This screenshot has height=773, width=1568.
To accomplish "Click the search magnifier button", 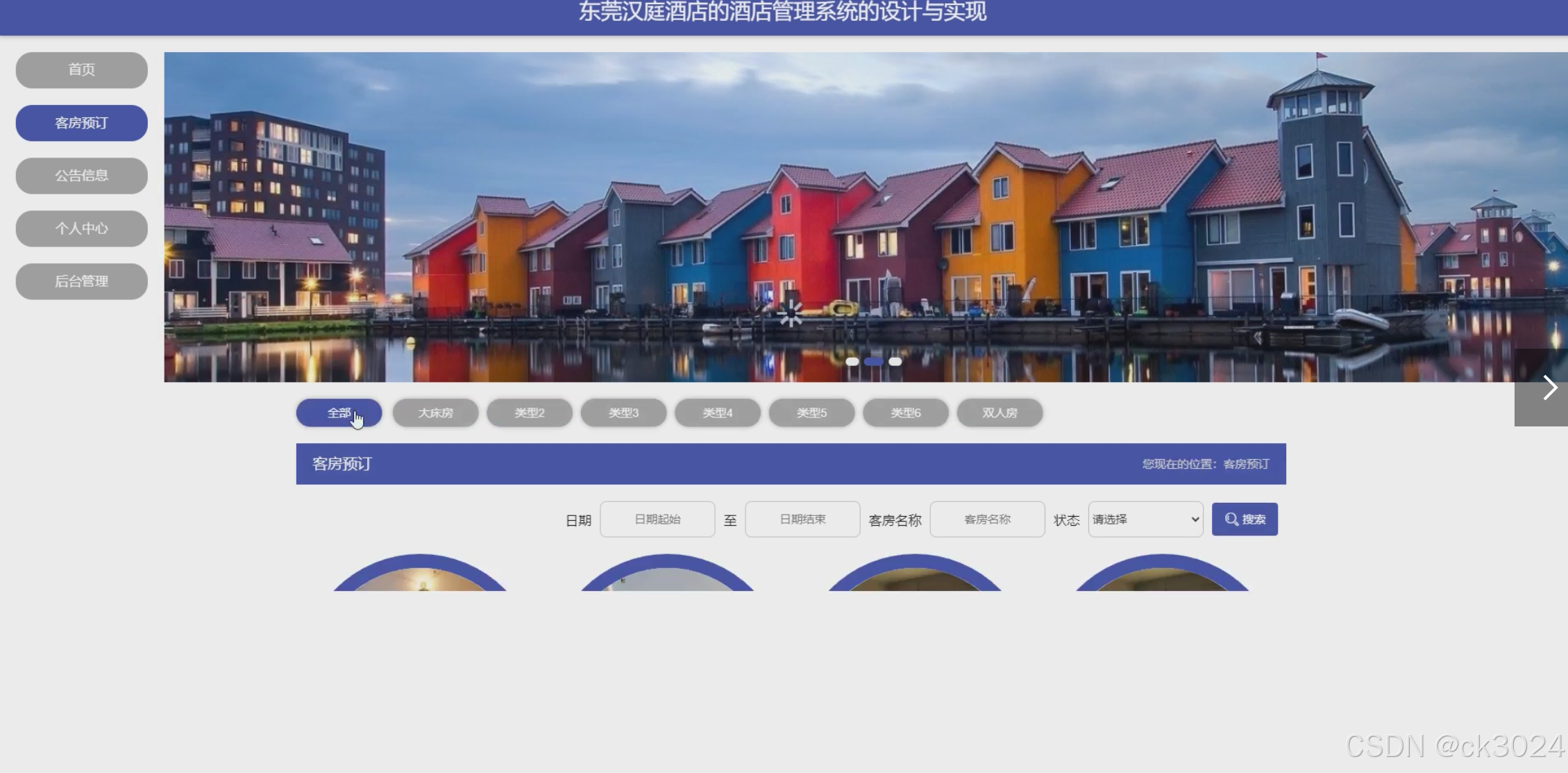I will [1244, 519].
